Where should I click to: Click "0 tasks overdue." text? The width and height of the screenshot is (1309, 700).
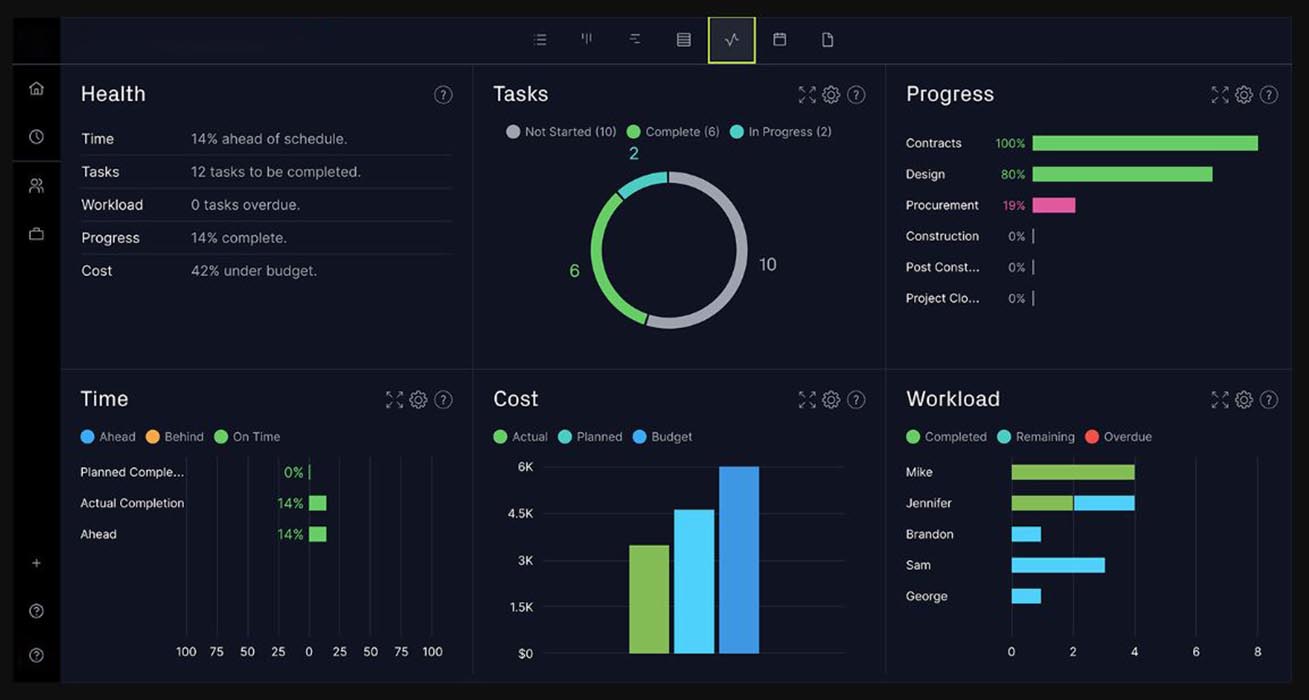pos(246,205)
